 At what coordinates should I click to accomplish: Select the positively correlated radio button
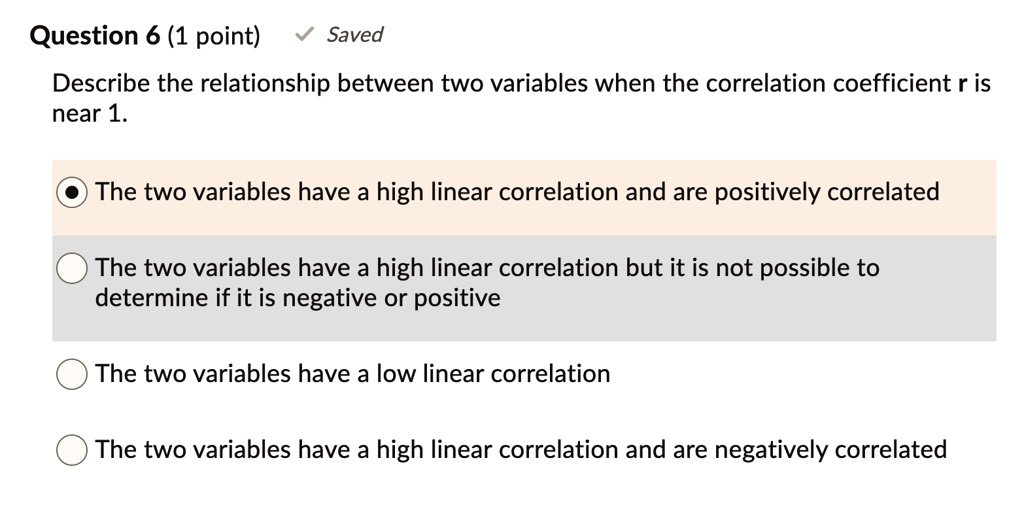pyautogui.click(x=72, y=192)
